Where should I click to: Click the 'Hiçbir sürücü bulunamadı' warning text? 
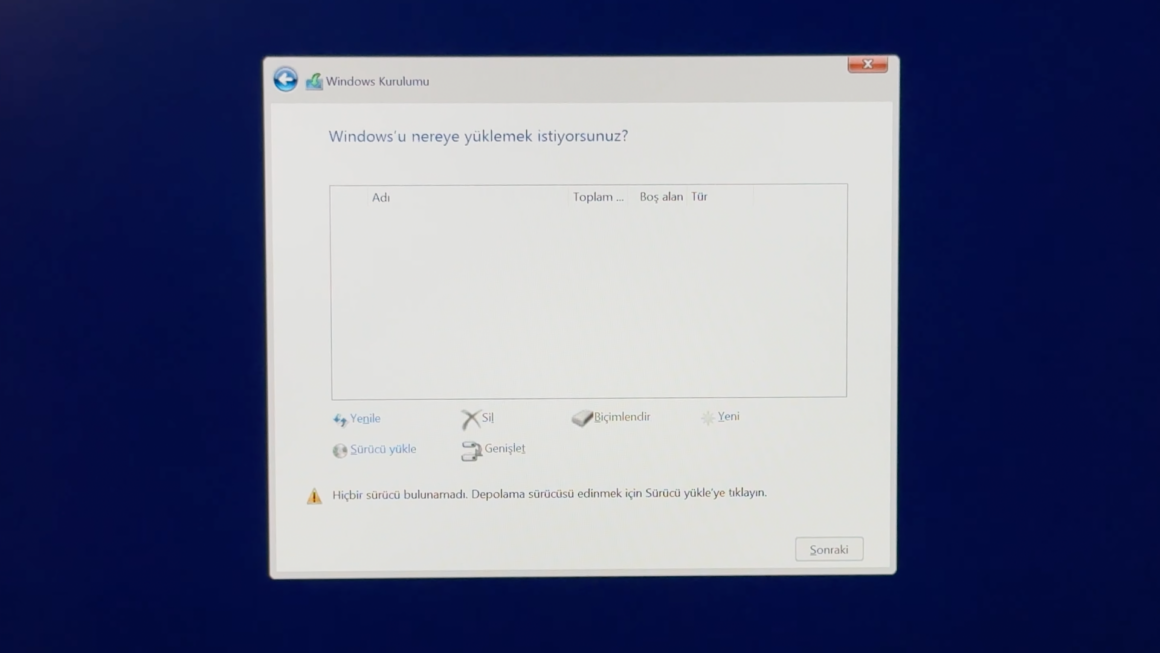(x=550, y=493)
